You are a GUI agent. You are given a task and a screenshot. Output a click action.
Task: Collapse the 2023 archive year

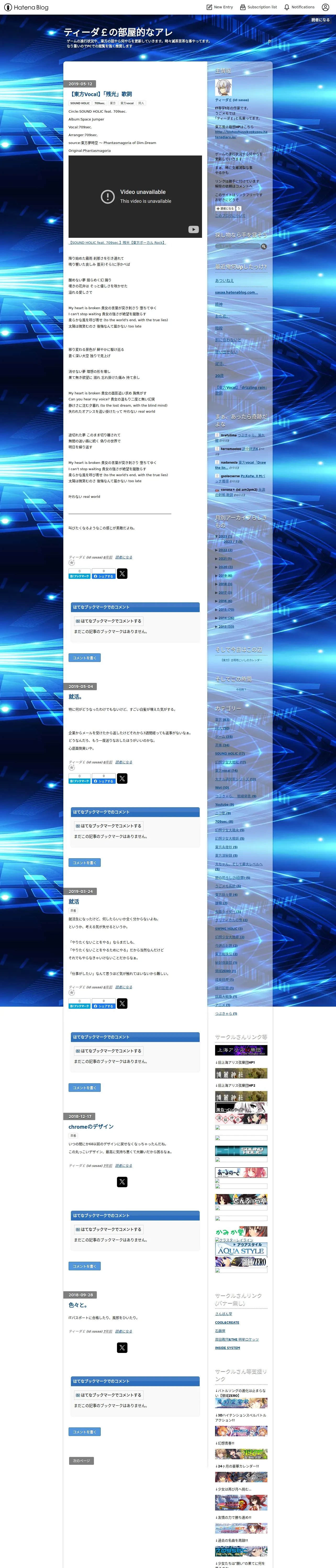[216, 536]
